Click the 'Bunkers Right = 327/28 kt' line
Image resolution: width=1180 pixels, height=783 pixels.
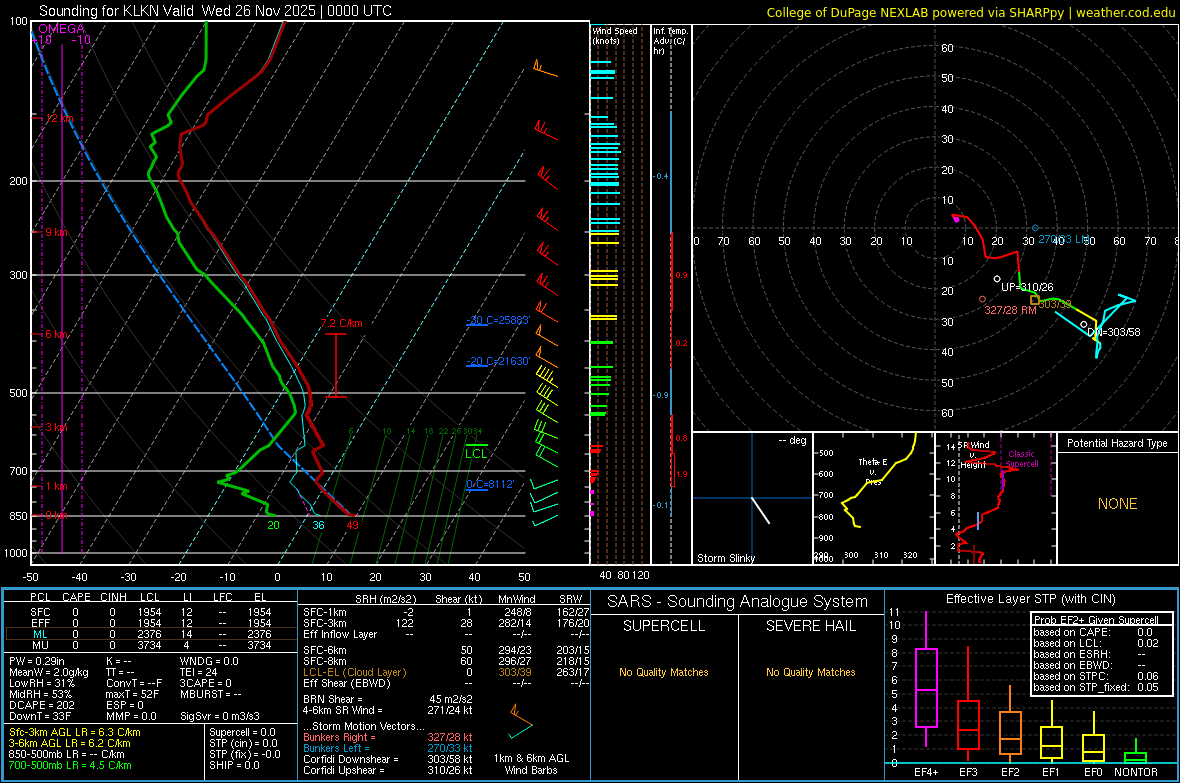pyautogui.click(x=388, y=737)
